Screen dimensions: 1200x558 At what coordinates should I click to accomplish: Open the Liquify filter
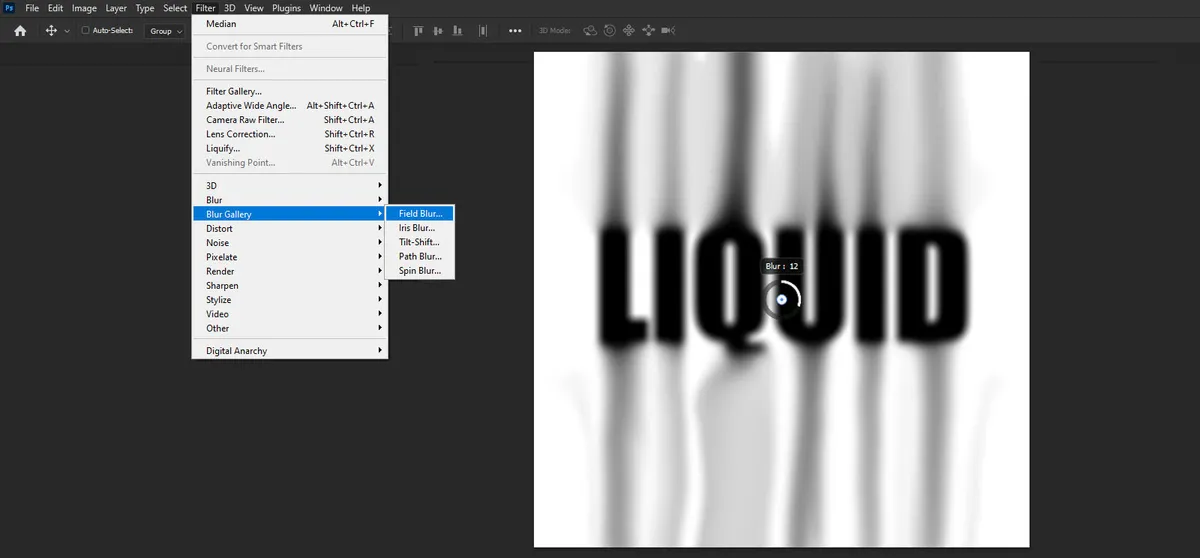tap(290, 148)
